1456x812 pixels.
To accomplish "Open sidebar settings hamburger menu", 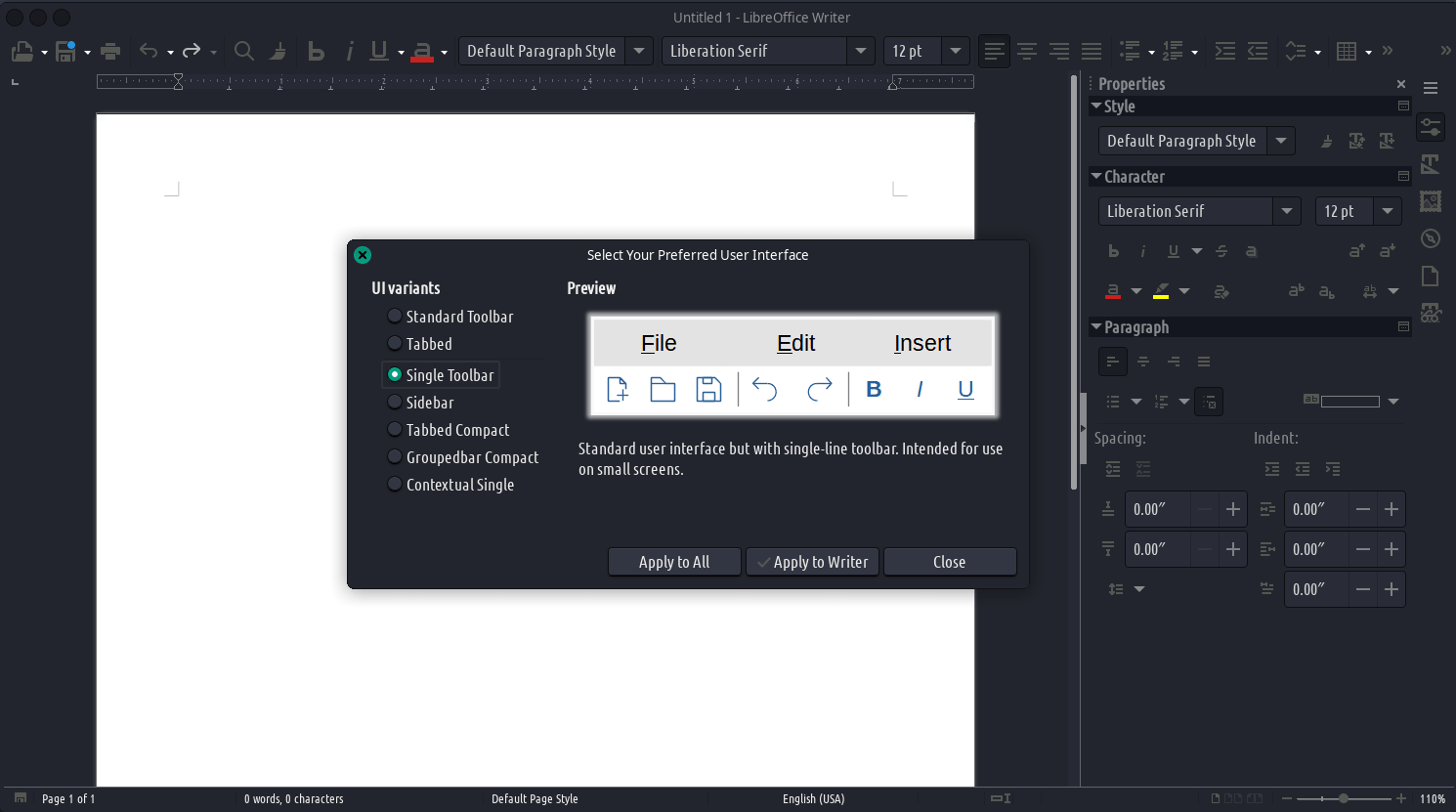I will point(1431,88).
